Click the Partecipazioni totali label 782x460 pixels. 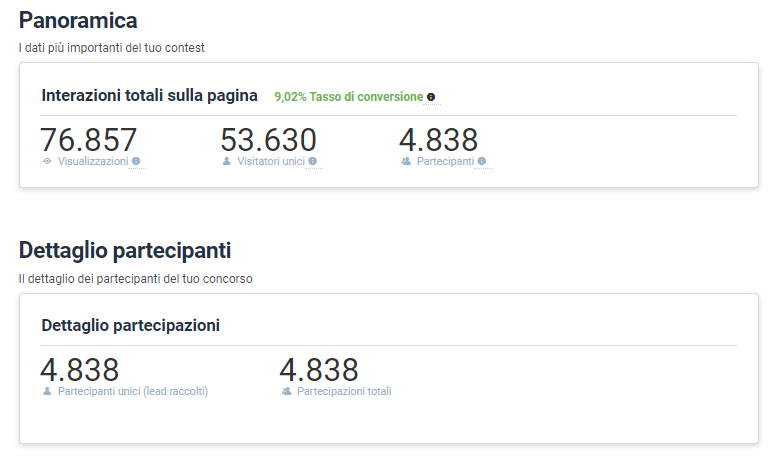[x=344, y=391]
